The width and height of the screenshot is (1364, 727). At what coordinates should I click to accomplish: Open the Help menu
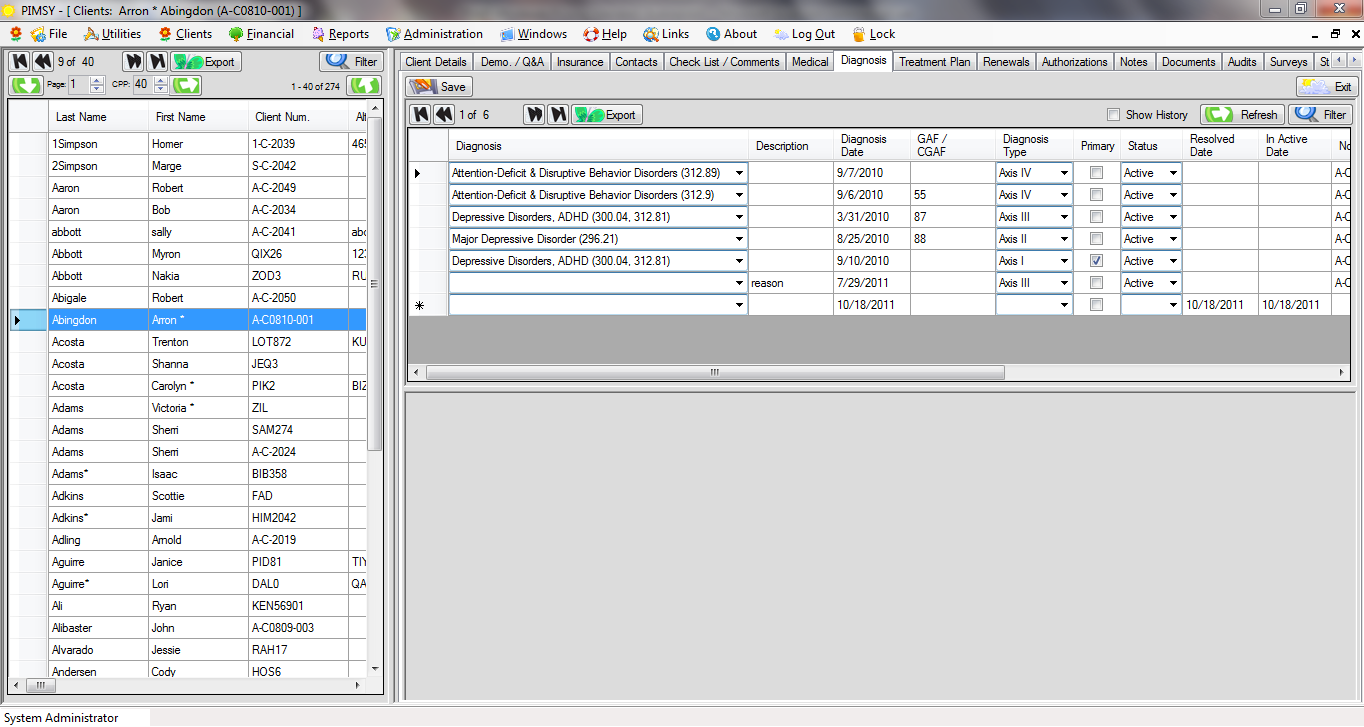[x=605, y=33]
